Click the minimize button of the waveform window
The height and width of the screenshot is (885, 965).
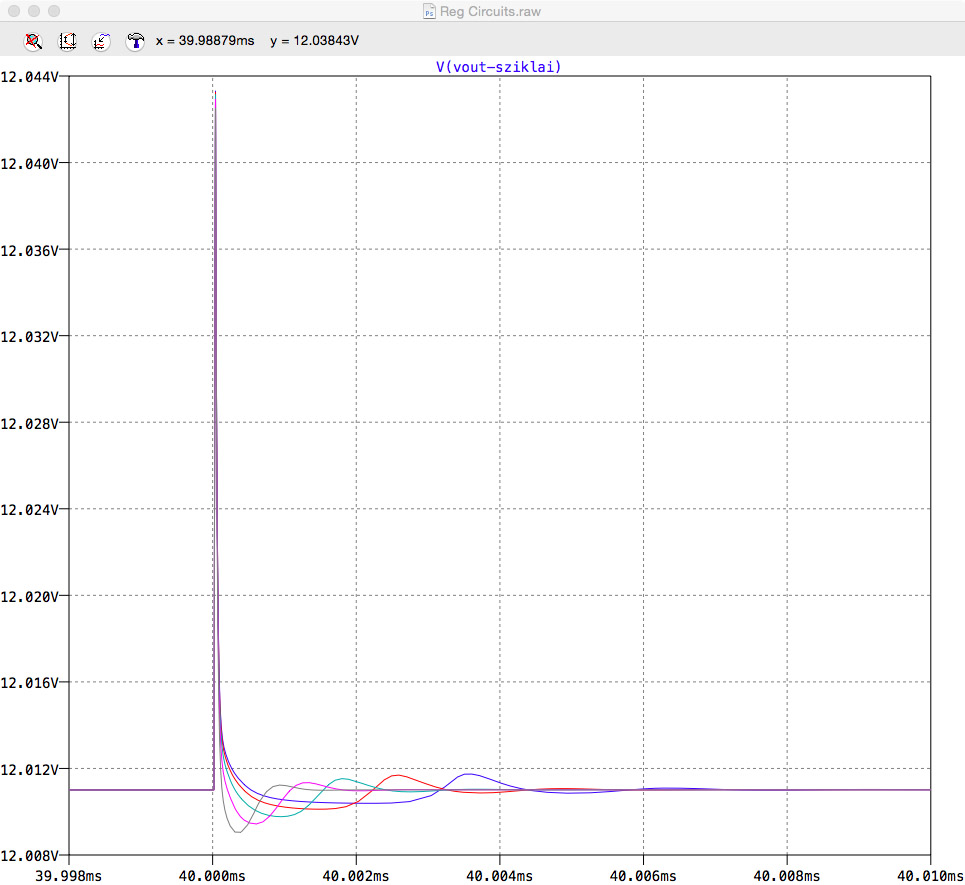pos(34,11)
